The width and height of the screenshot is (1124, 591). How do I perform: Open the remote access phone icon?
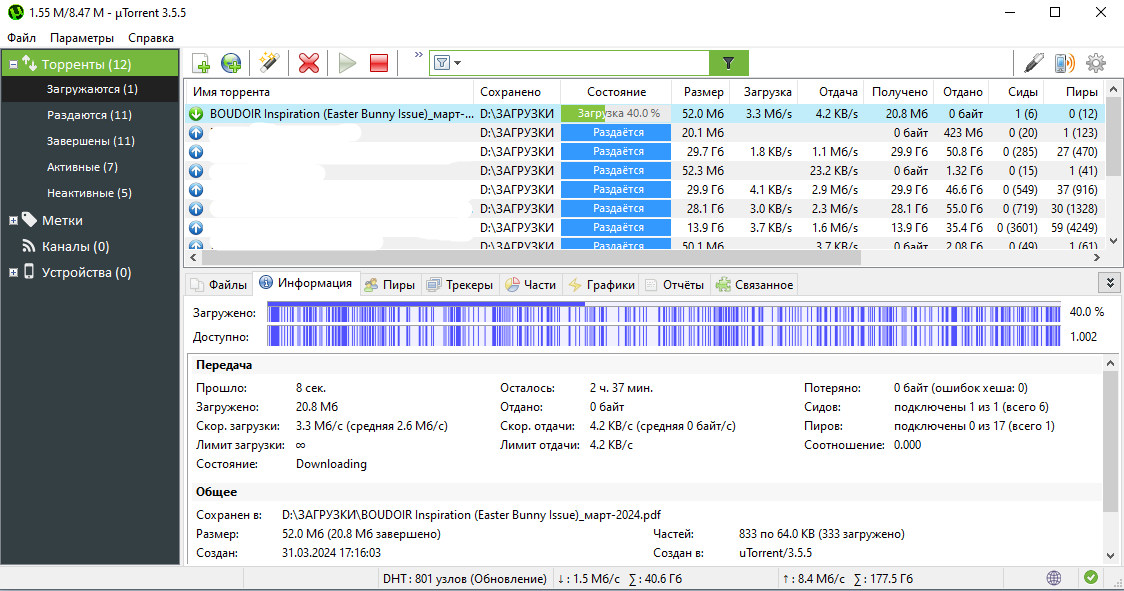[x=1065, y=63]
